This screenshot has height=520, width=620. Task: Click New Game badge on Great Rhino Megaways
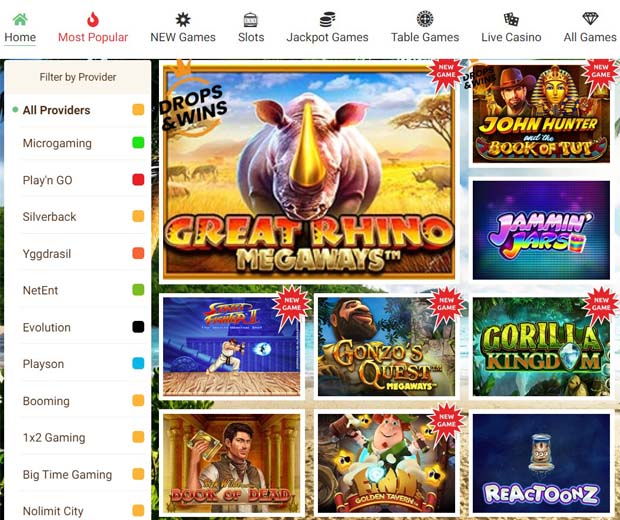(445, 74)
